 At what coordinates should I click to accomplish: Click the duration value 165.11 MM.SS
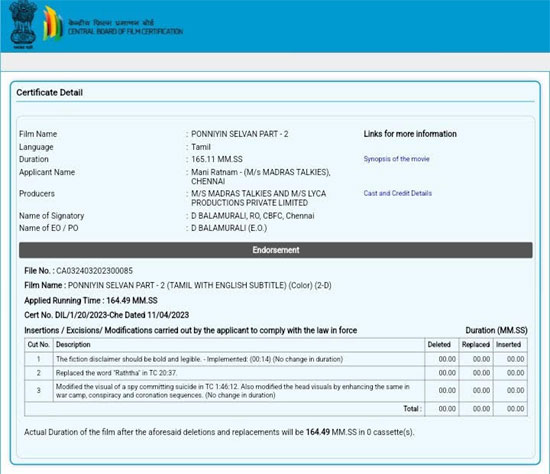(x=217, y=159)
